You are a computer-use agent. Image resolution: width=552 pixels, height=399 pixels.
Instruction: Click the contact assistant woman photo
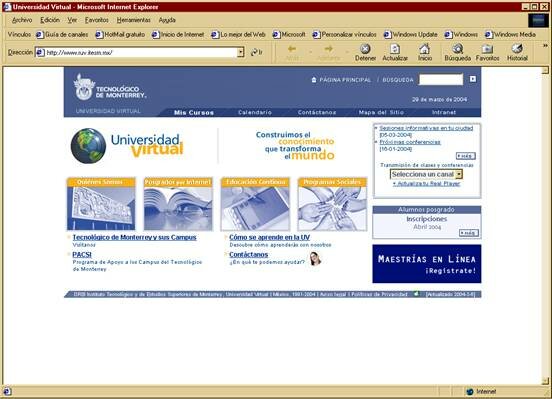pyautogui.click(x=315, y=259)
